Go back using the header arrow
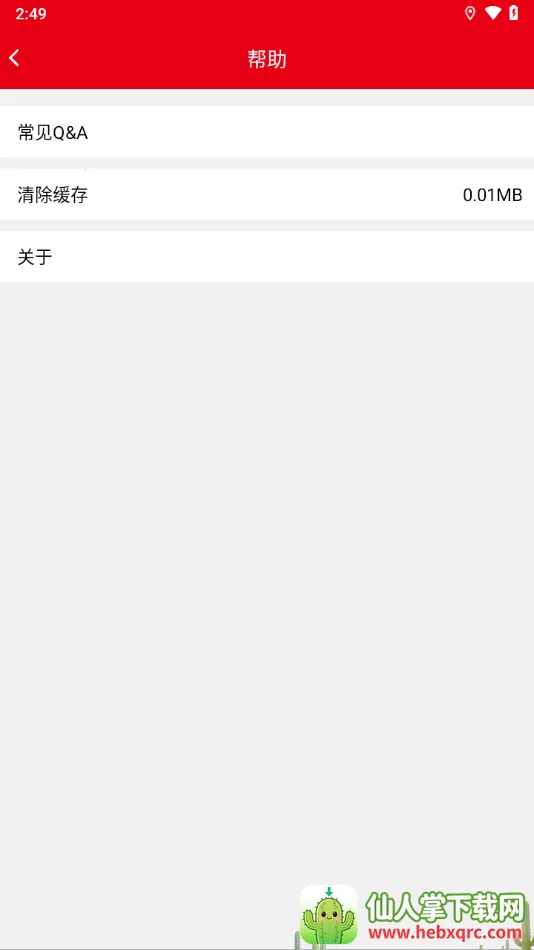The image size is (534, 950). pyautogui.click(x=15, y=58)
